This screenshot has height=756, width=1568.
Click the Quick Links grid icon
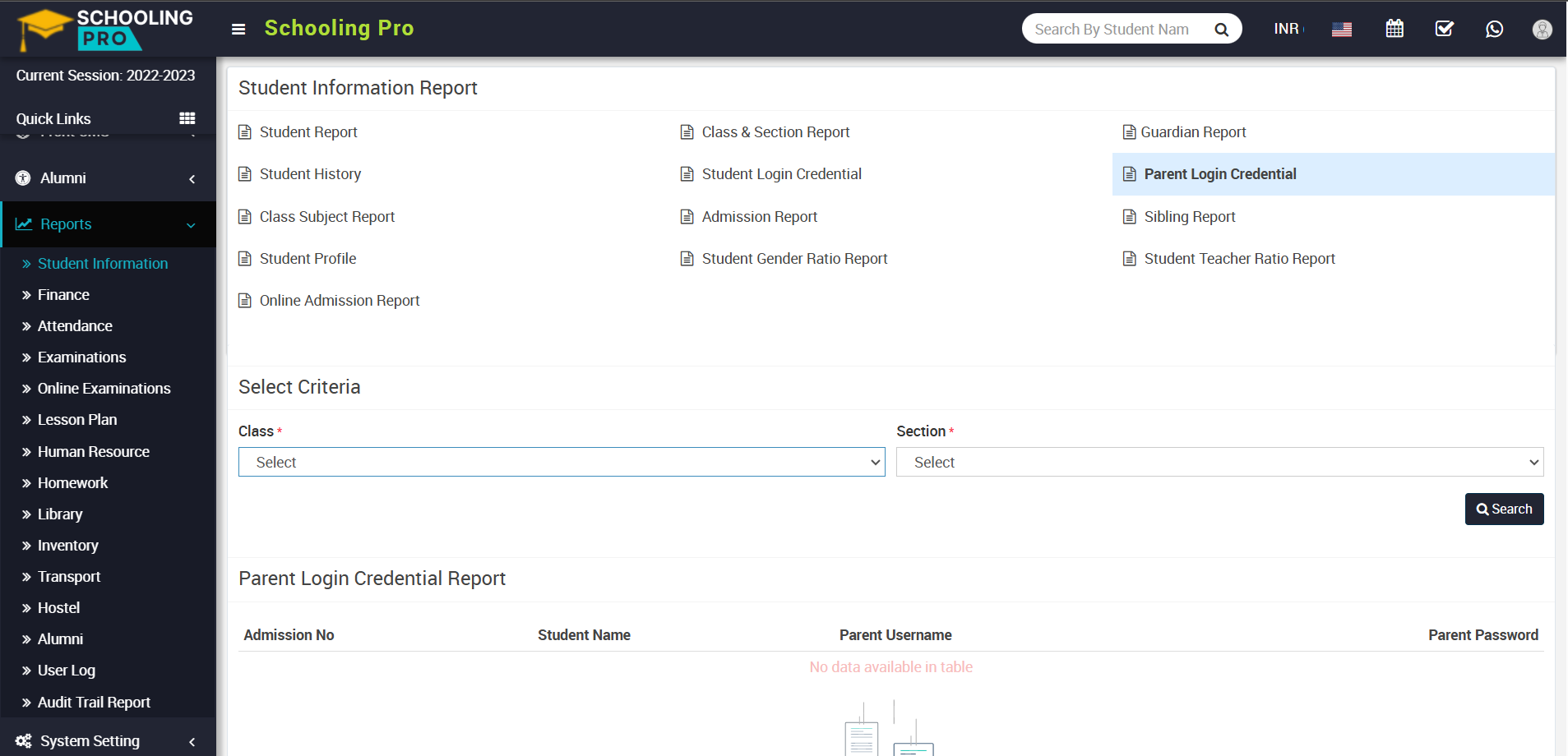[187, 118]
